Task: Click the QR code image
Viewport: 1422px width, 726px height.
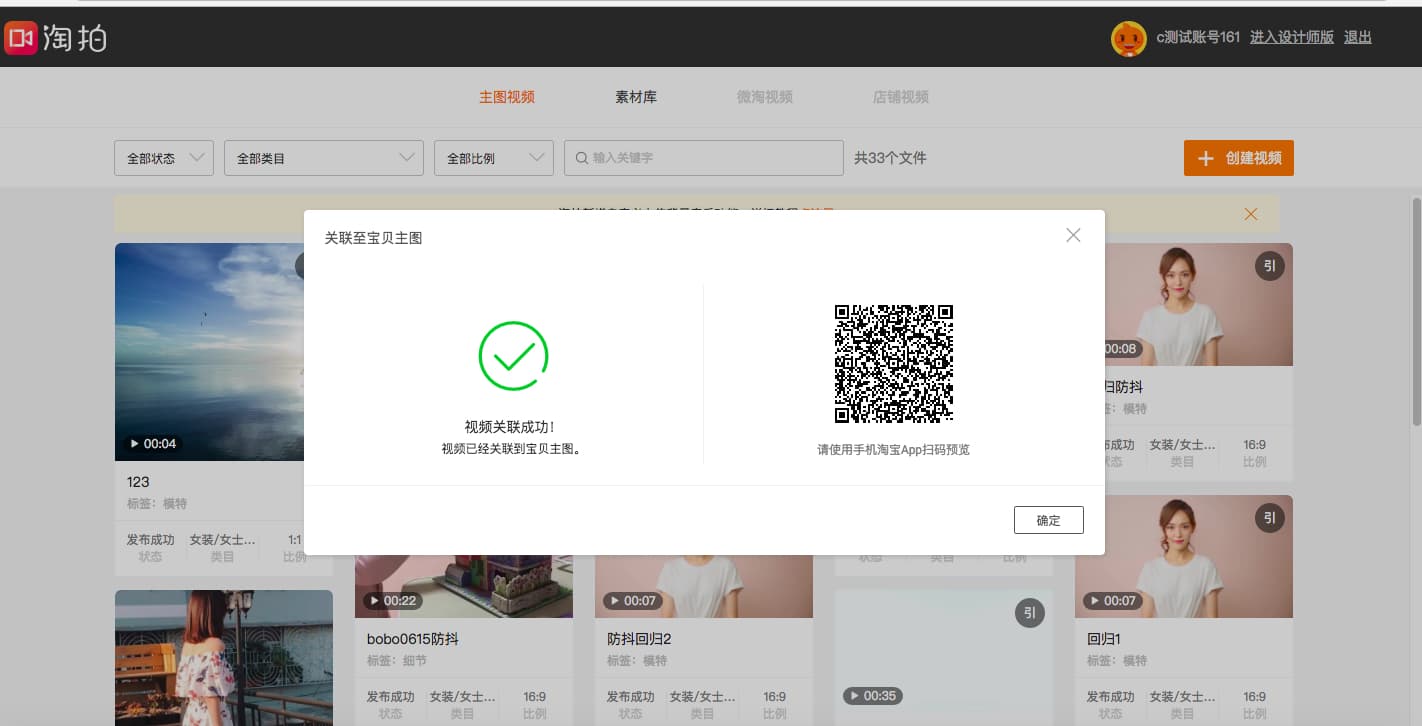Action: pos(894,364)
